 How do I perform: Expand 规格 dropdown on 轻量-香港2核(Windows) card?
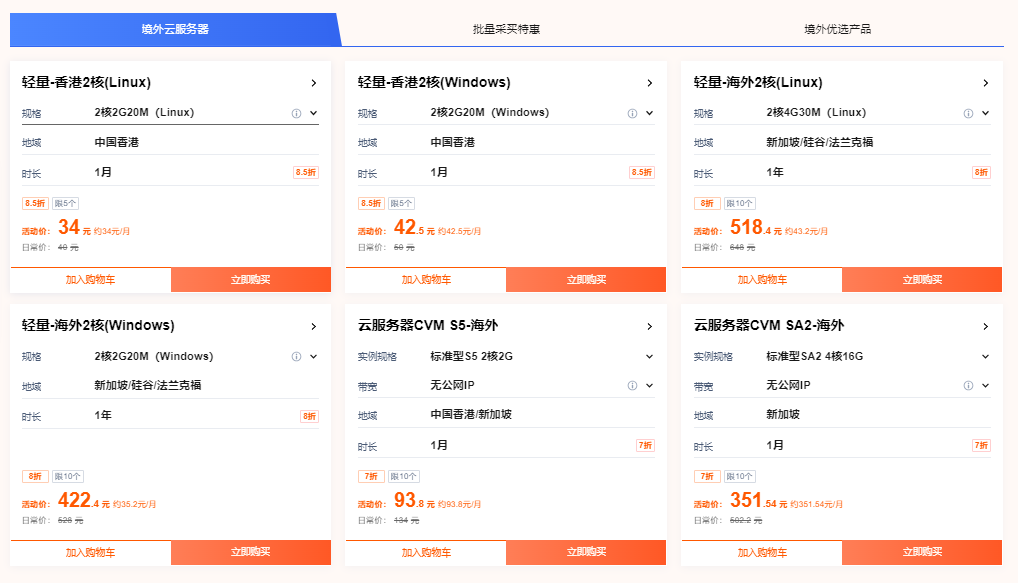650,113
